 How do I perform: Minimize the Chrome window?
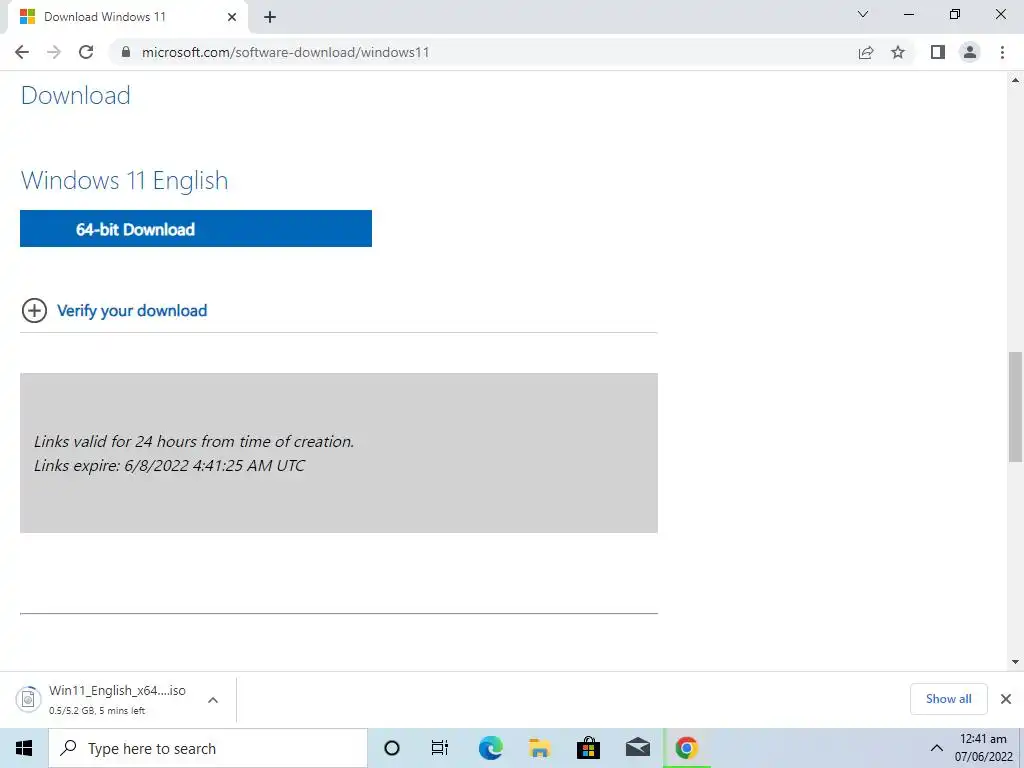909,14
